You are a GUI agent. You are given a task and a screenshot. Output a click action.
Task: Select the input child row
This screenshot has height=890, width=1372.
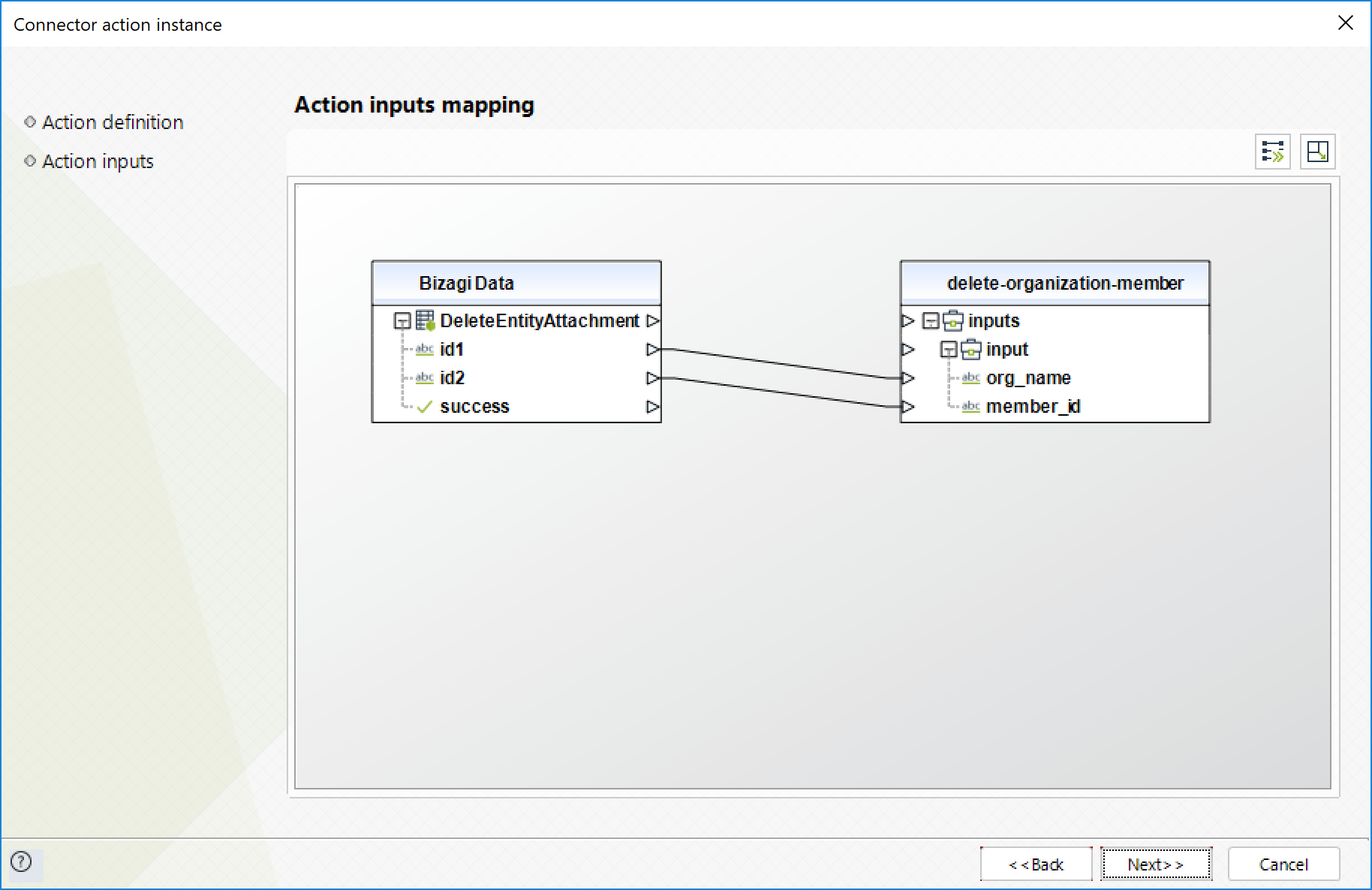1055,349
